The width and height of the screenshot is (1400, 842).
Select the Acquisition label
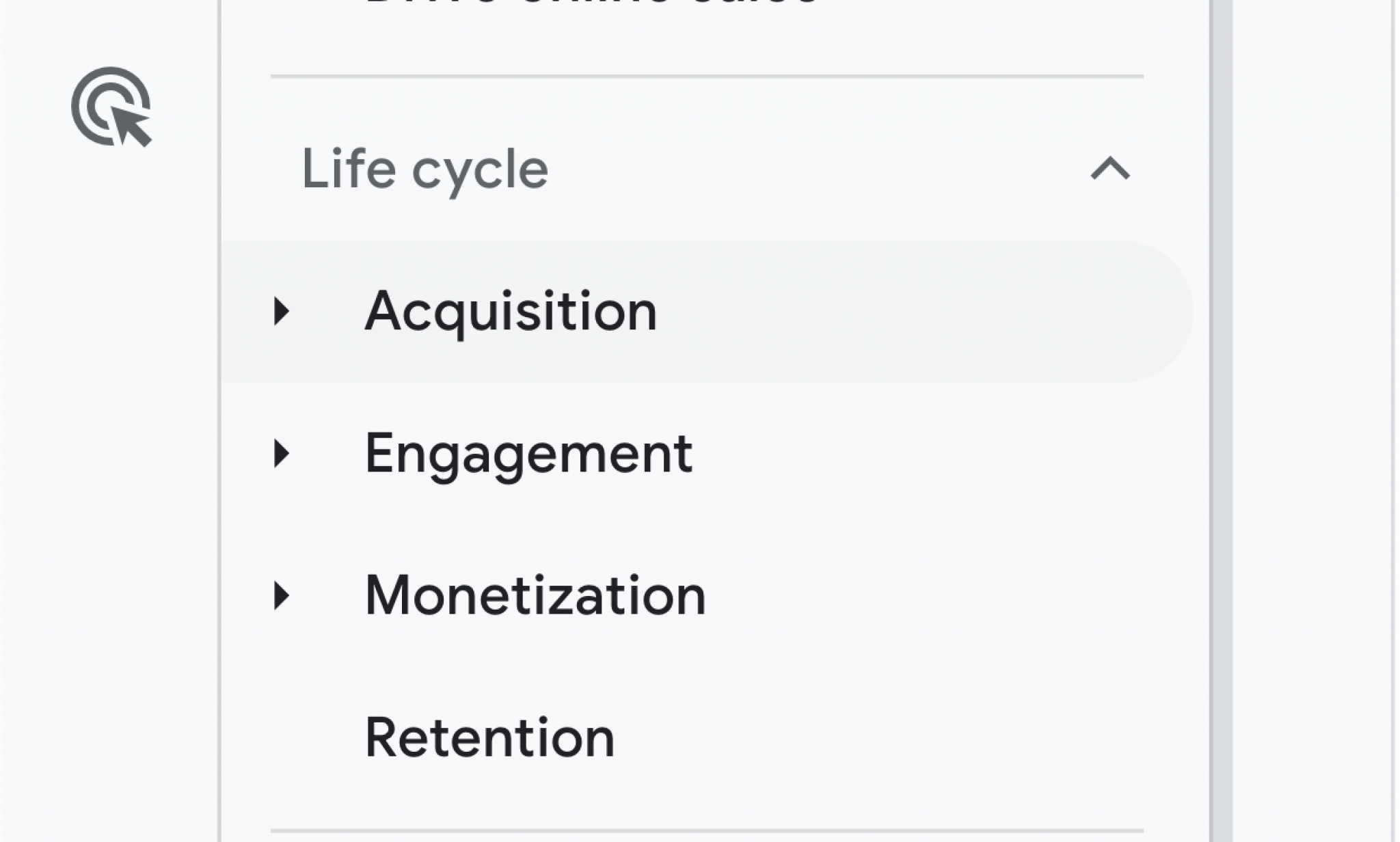click(511, 311)
